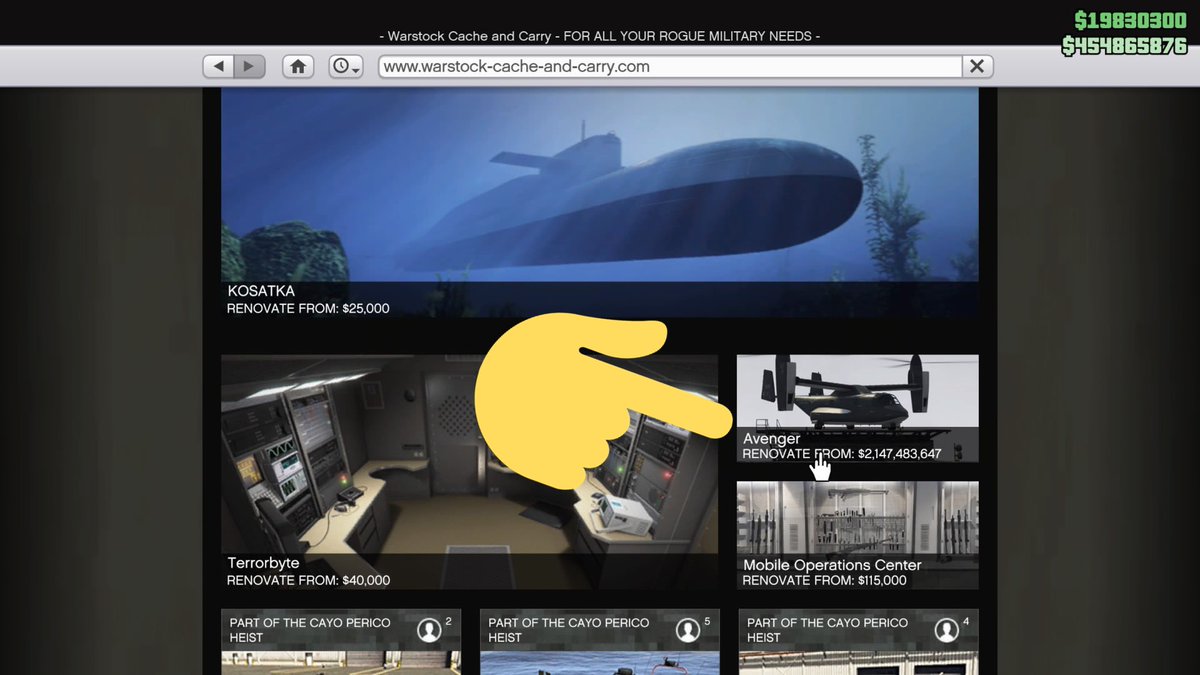This screenshot has height=675, width=1200.
Task: Select the Terrorbyte title text
Action: tap(263, 563)
